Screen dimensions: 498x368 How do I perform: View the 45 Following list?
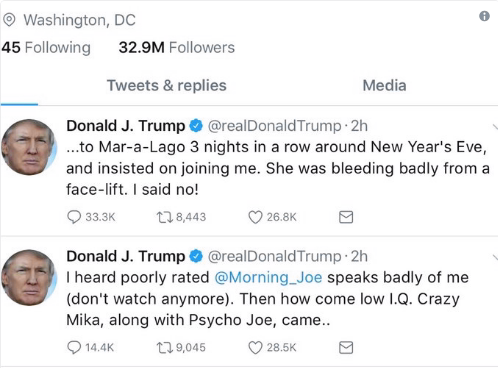click(46, 47)
